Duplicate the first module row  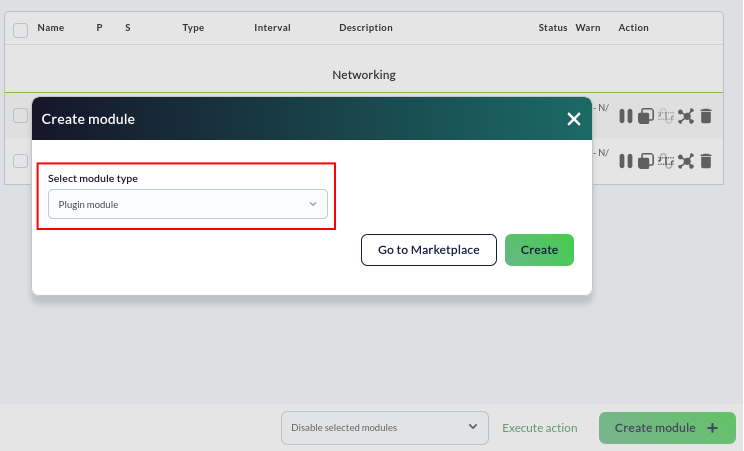(x=645, y=116)
